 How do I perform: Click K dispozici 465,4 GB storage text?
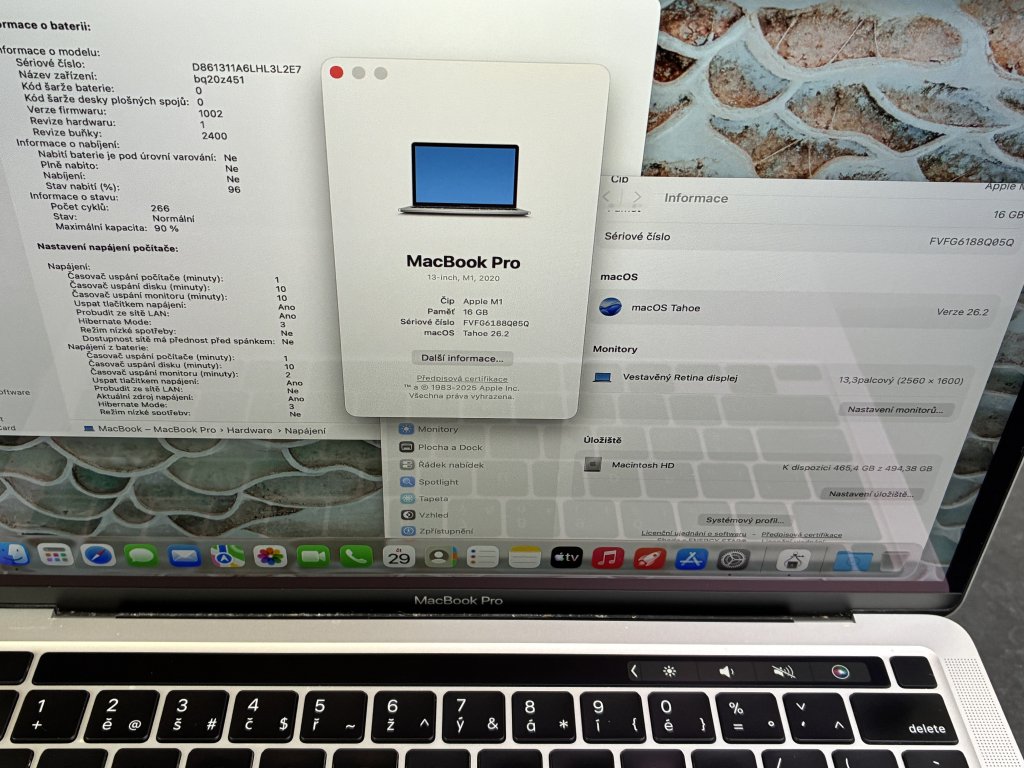point(857,468)
